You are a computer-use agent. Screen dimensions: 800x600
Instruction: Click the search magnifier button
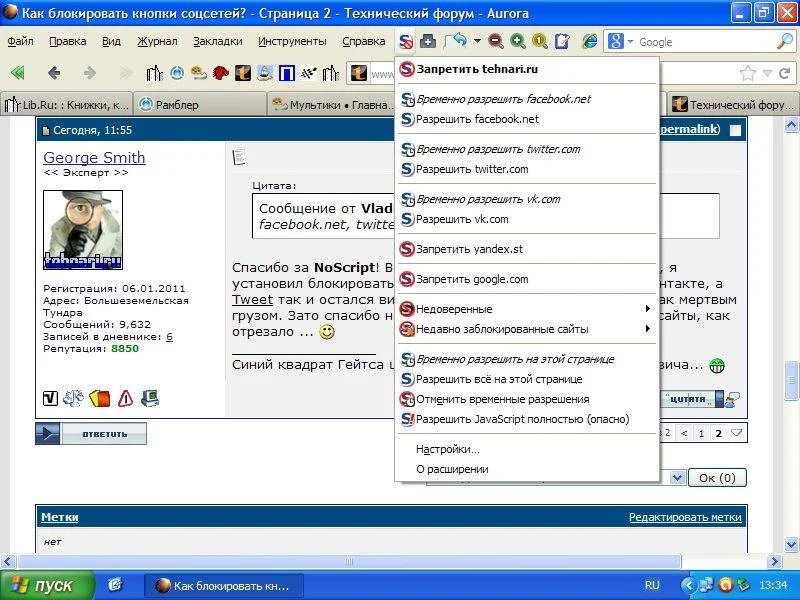click(x=784, y=41)
